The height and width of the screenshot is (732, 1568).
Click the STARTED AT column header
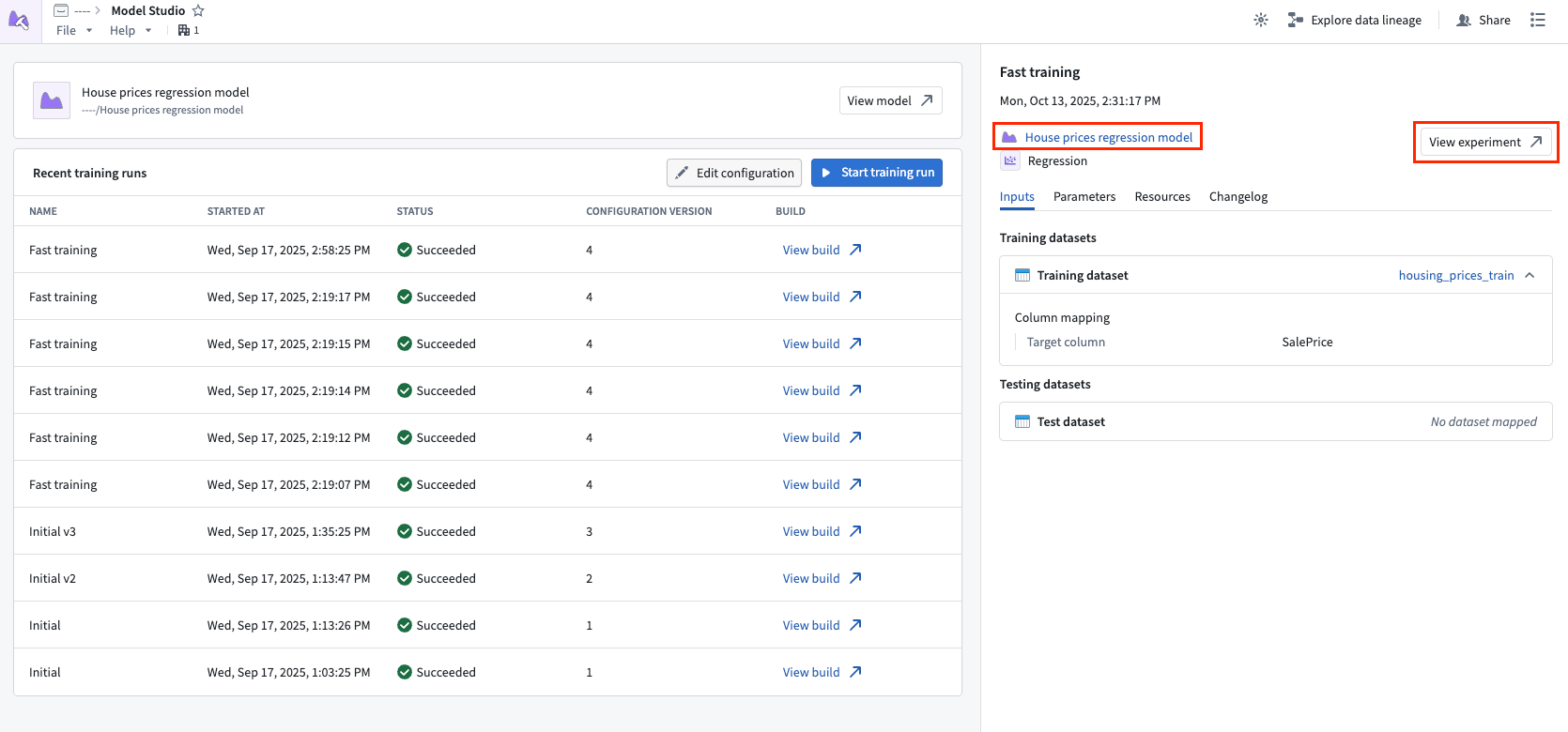point(236,211)
